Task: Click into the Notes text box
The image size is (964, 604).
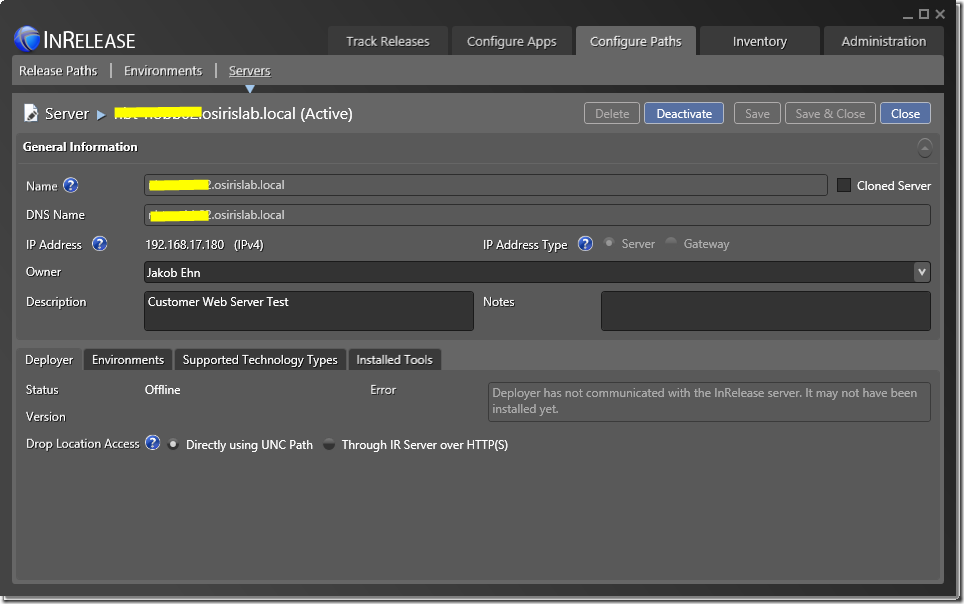Action: click(x=765, y=311)
